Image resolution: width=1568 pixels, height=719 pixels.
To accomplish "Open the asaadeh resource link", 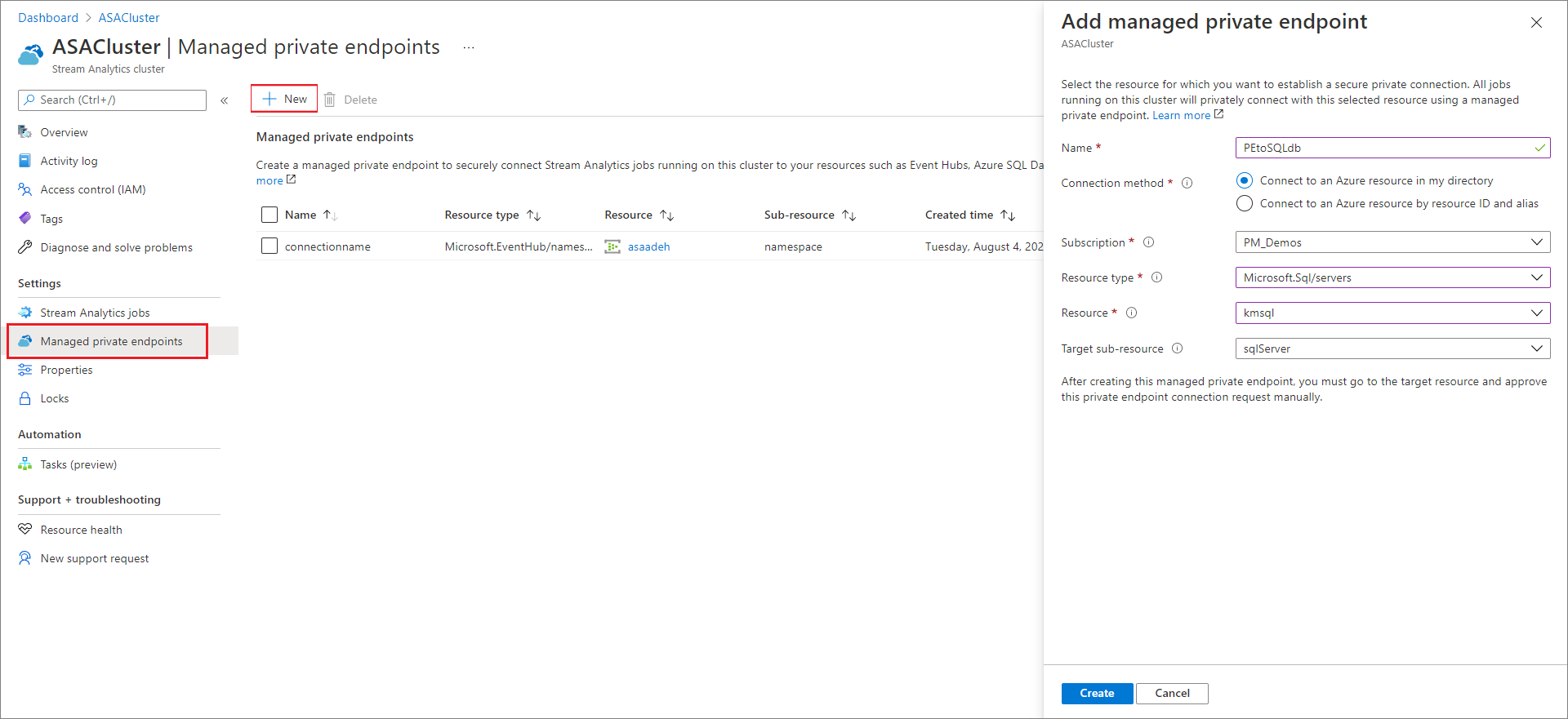I will point(648,246).
